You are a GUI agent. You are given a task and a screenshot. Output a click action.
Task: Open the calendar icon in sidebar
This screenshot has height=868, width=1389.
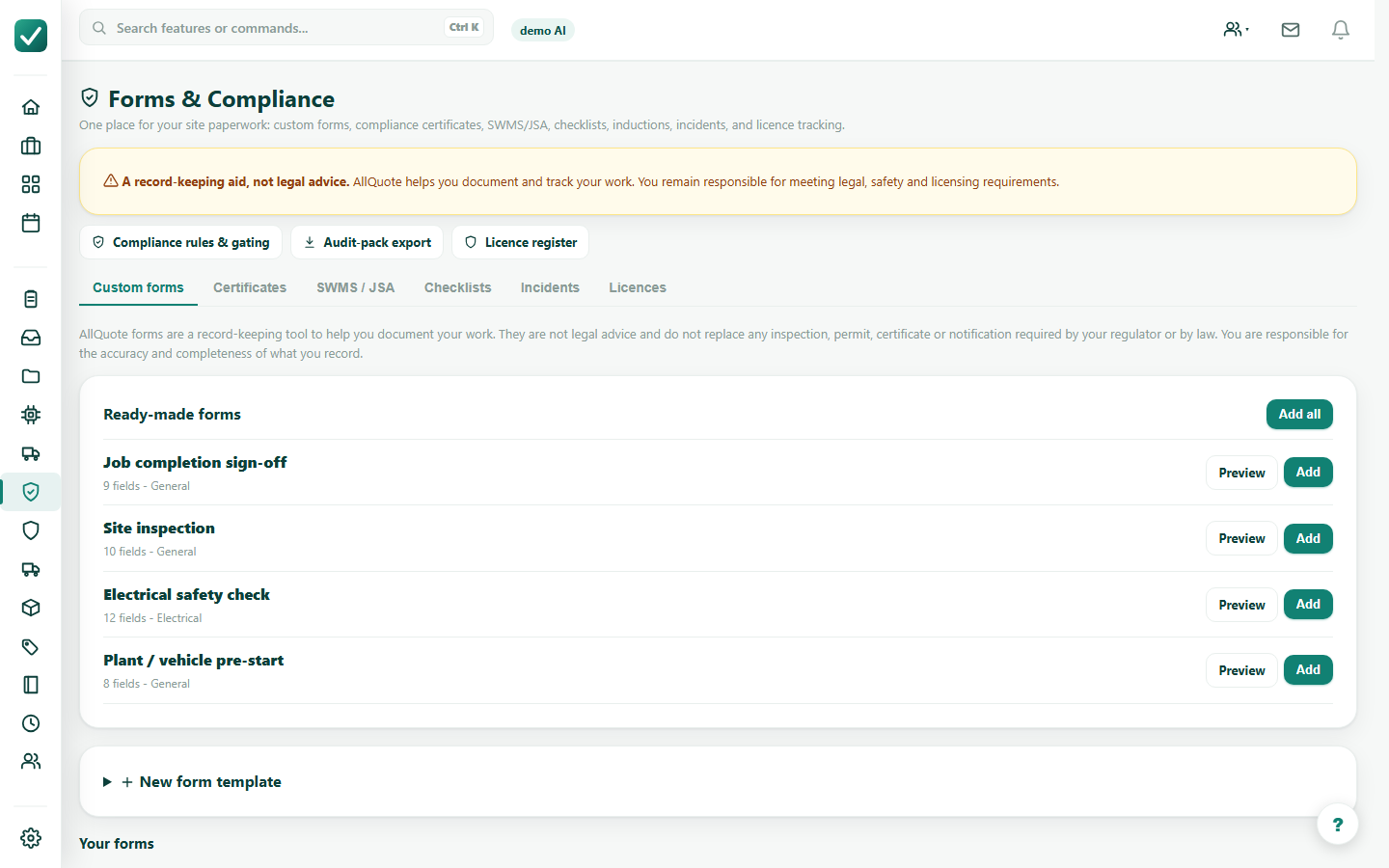[x=31, y=223]
